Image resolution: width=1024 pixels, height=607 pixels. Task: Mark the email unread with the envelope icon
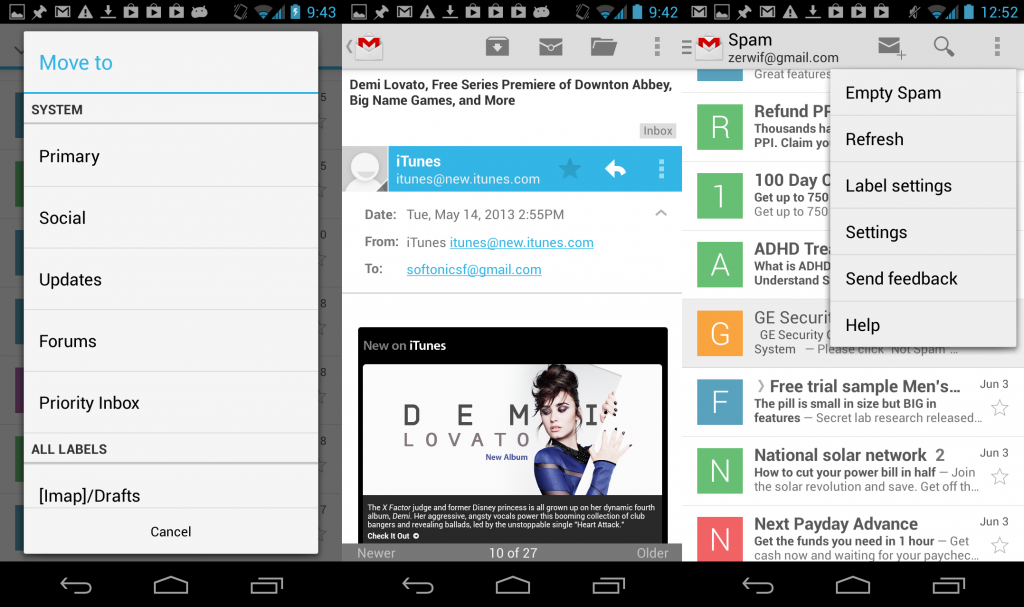[550, 46]
